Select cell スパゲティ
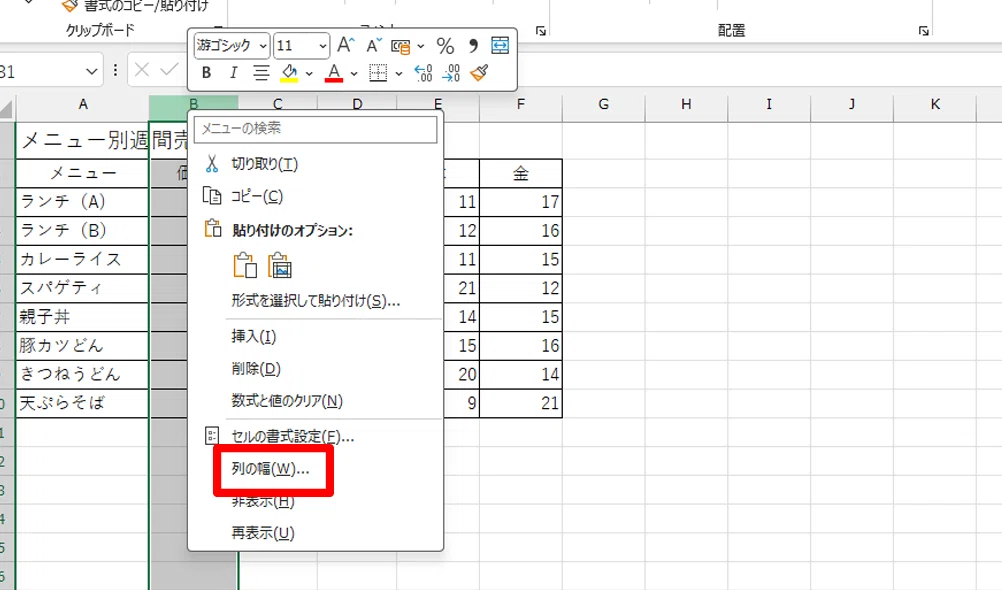The image size is (1002, 590). [82, 288]
